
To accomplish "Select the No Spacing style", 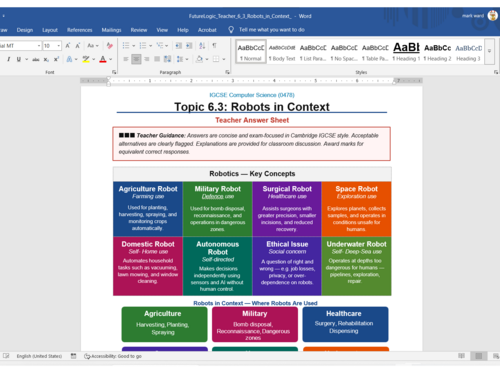I will [344, 51].
